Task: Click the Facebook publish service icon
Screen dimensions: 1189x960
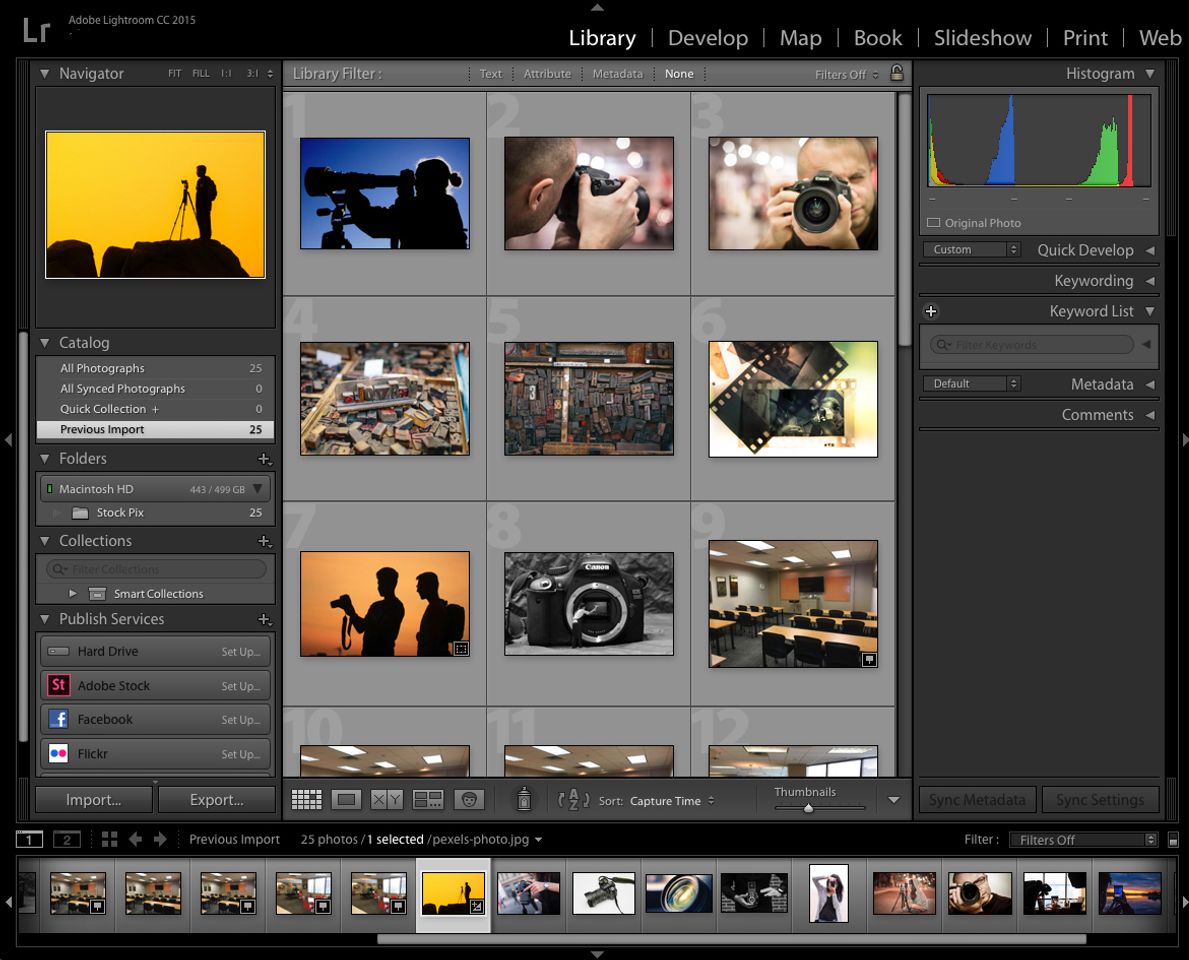Action: [58, 719]
